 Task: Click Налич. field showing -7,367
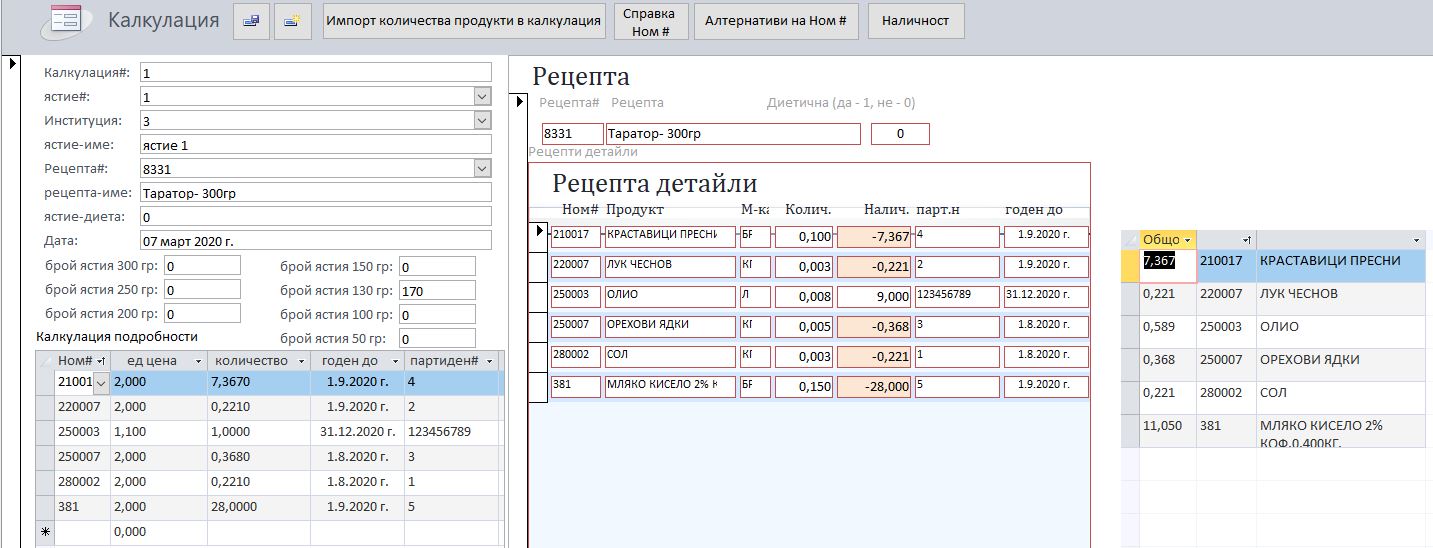point(874,237)
